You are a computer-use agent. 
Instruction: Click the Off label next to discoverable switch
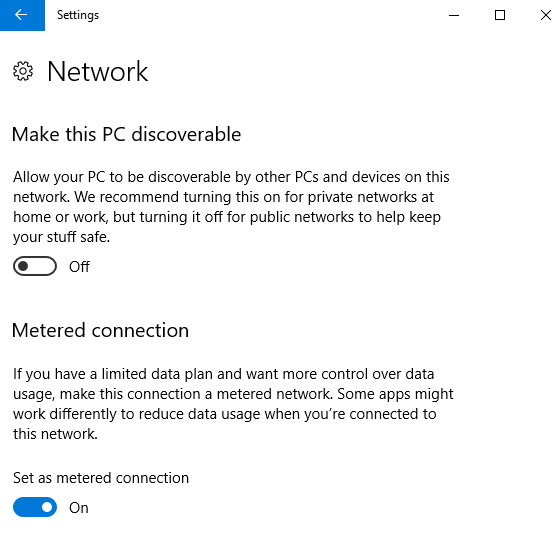[x=79, y=266]
